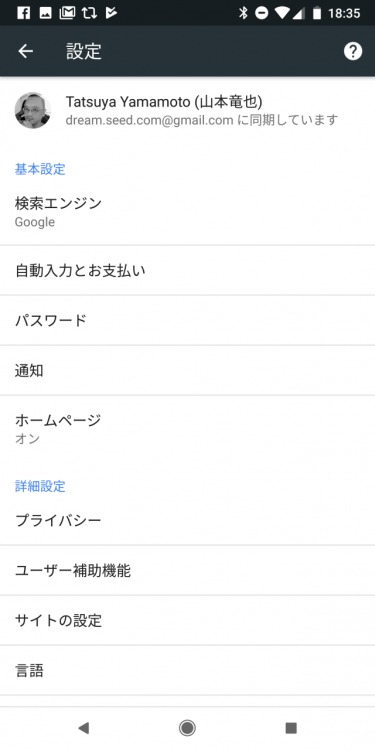Open the パスワード settings
375x750 pixels.
click(188, 320)
